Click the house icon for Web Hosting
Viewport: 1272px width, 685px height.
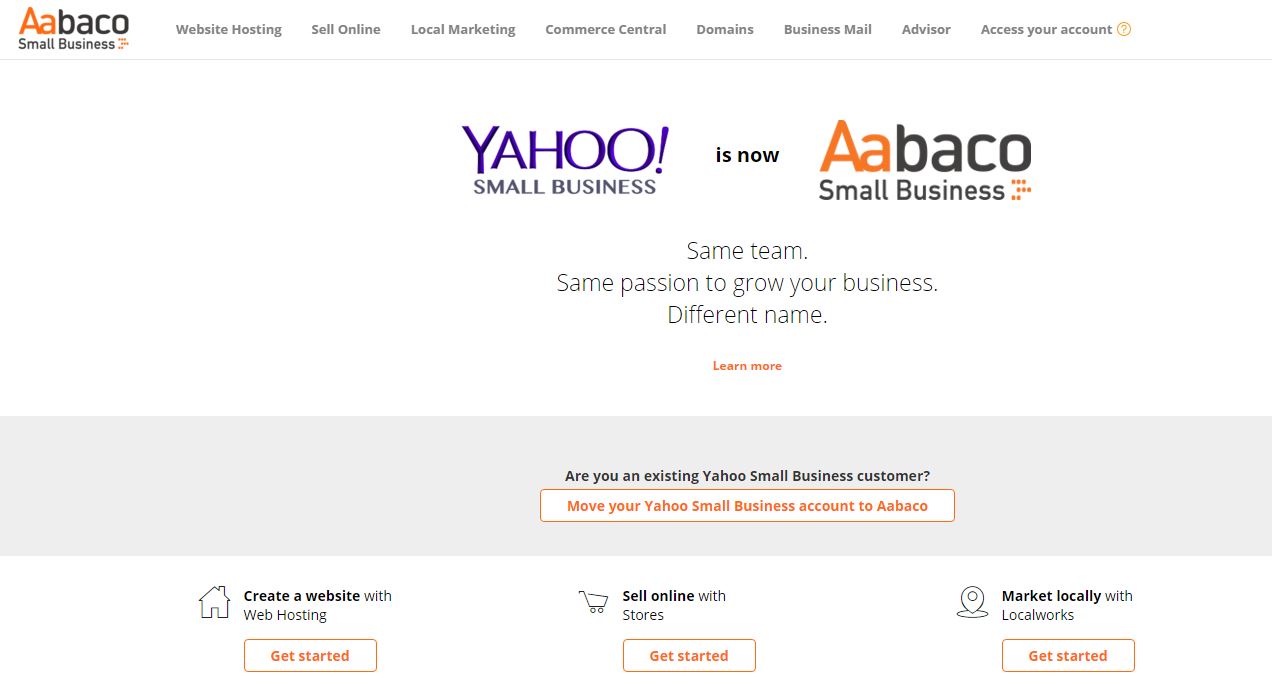click(214, 602)
